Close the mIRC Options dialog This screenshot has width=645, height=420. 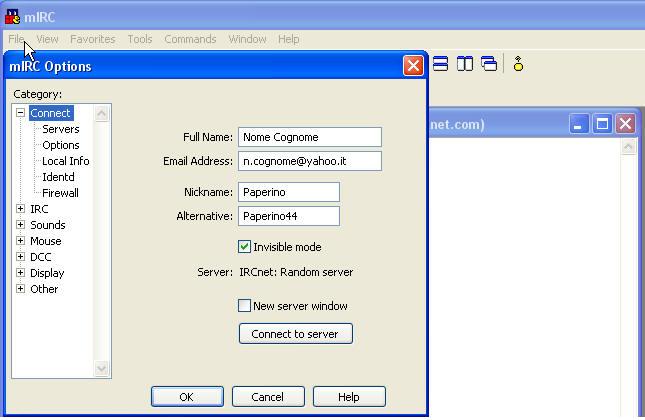click(413, 66)
